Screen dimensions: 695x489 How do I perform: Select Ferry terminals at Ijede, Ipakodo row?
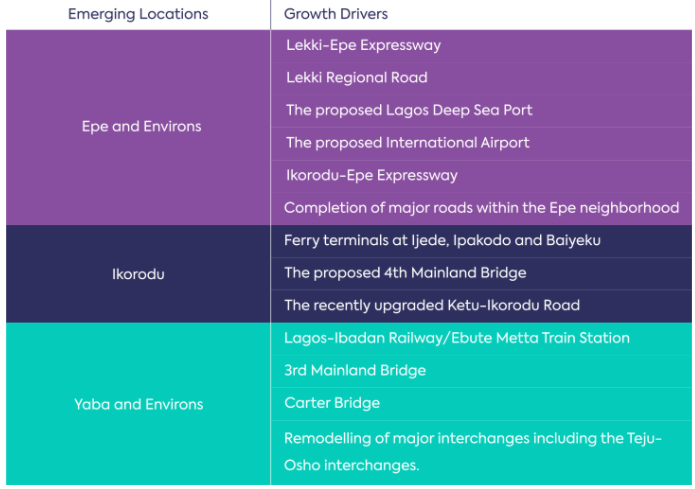(x=441, y=240)
